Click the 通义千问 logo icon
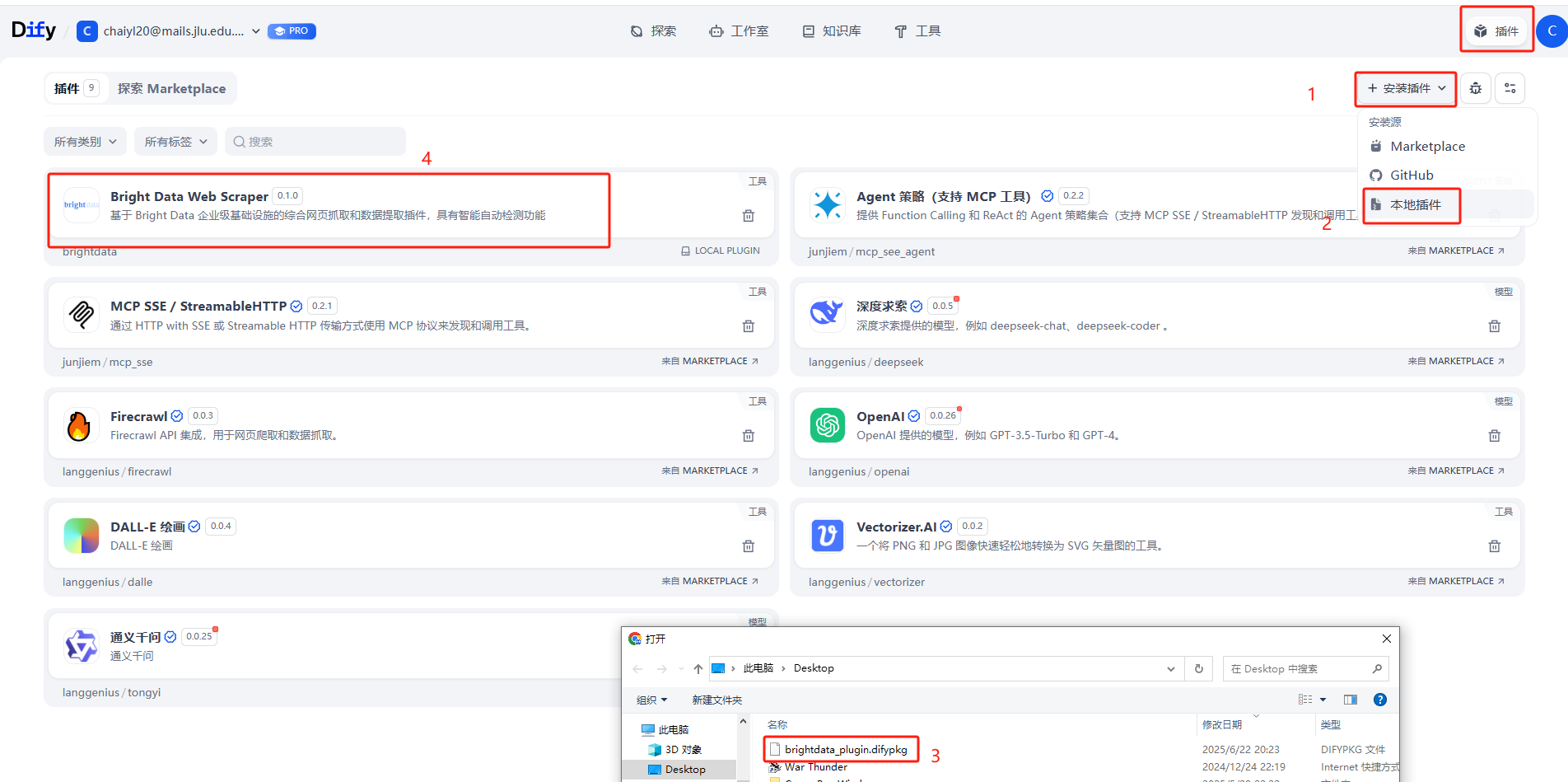 click(82, 646)
